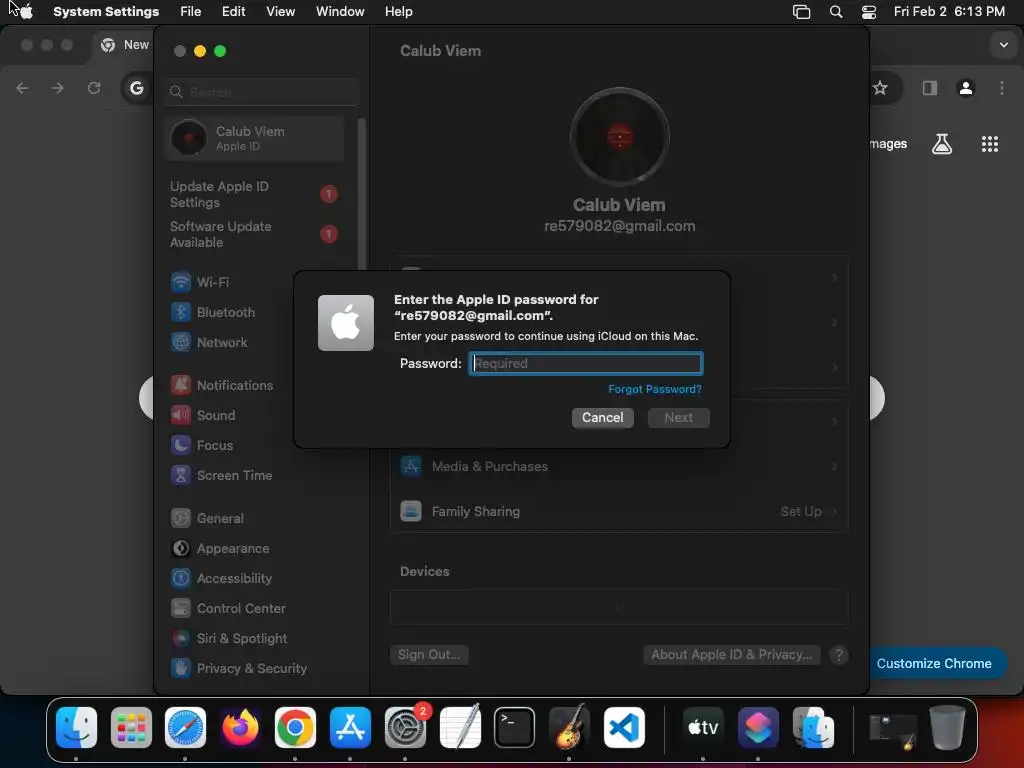Screen dimensions: 1024x768
Task: Open the File menu
Action: click(191, 12)
